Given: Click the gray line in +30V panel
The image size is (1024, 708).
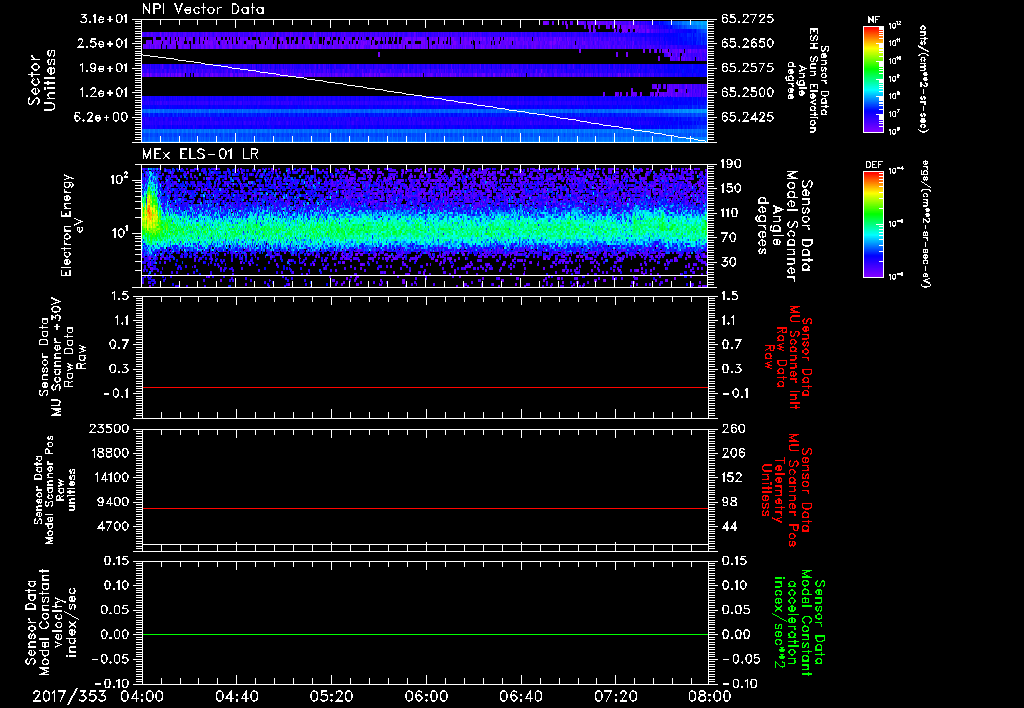Looking at the screenshot, I should [x=425, y=387].
